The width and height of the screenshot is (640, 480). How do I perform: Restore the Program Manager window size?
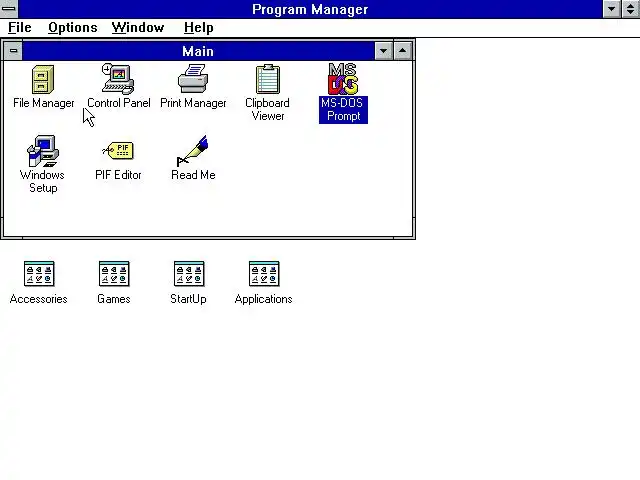631,9
